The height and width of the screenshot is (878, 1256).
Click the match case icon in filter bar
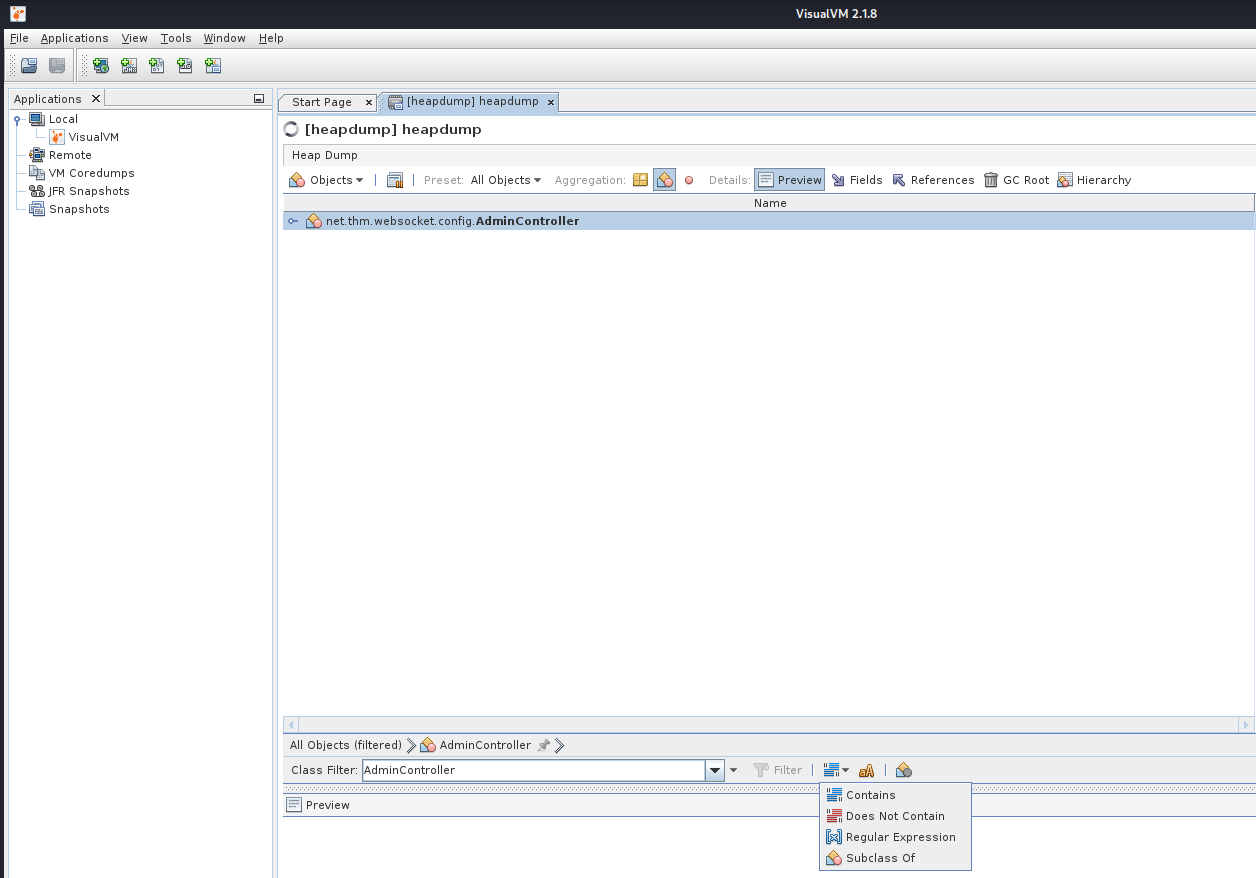point(867,770)
